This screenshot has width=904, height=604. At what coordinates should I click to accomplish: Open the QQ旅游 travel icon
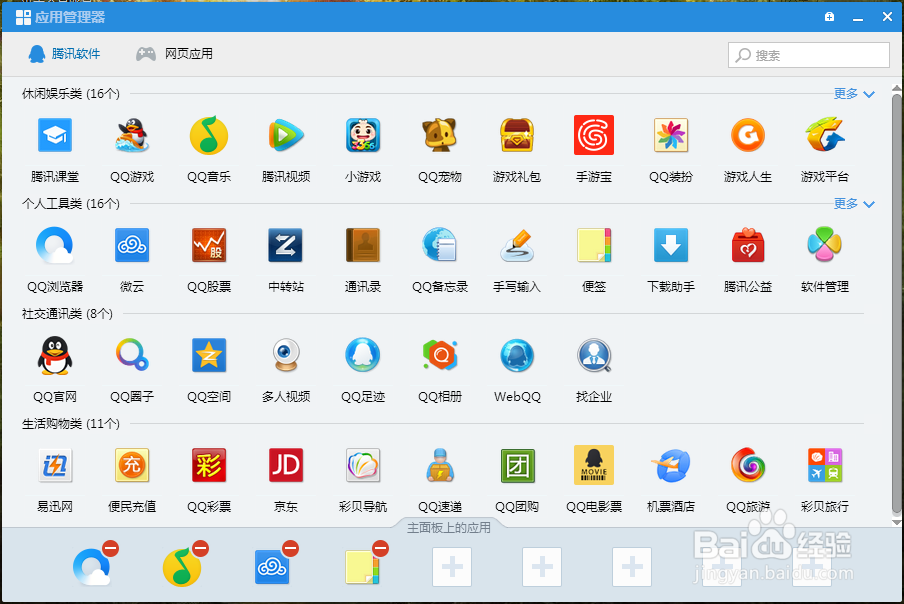point(748,465)
